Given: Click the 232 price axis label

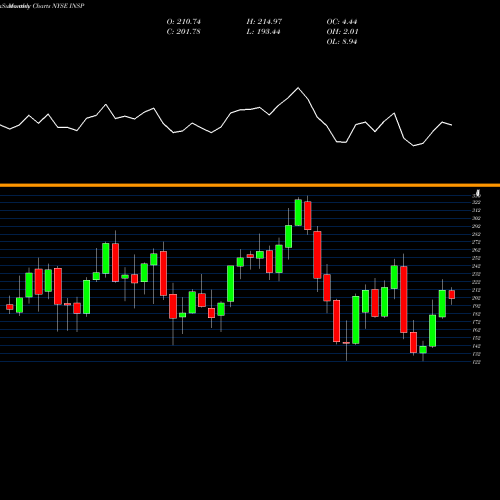Looking at the screenshot, I should point(476,274).
